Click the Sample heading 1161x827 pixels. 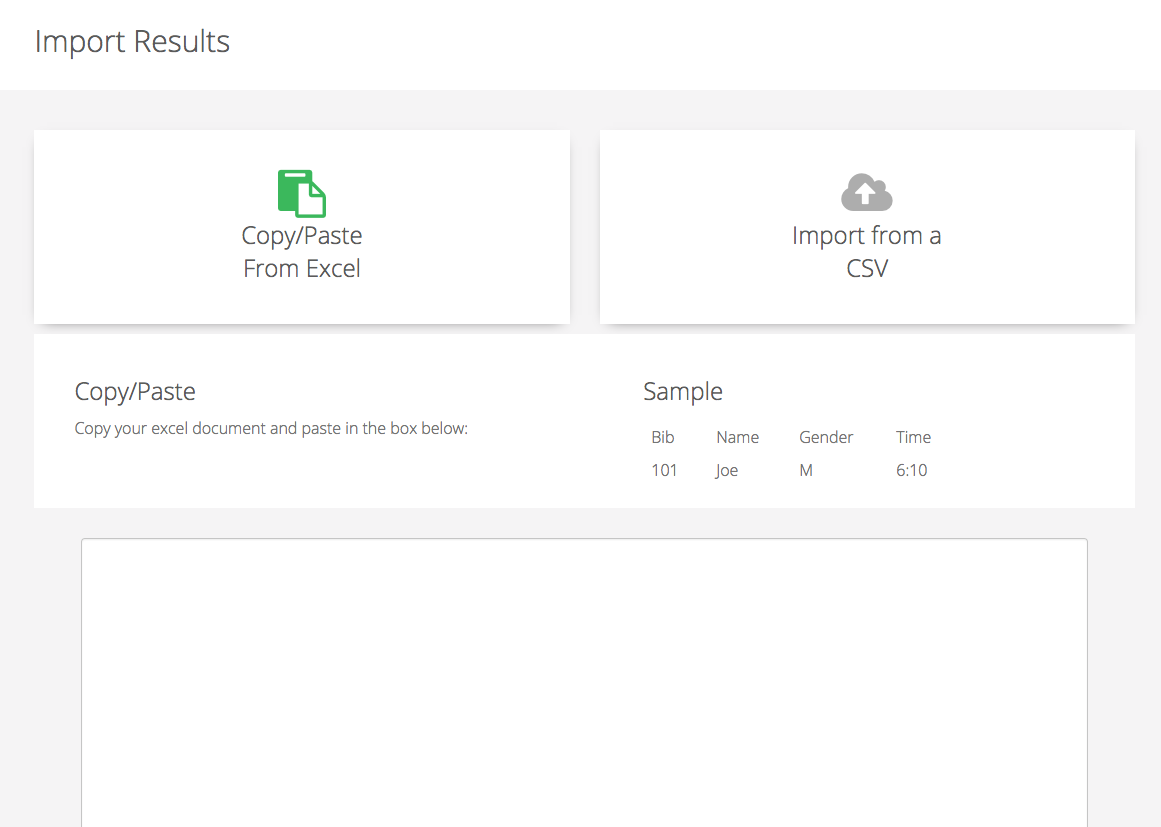[x=683, y=391]
